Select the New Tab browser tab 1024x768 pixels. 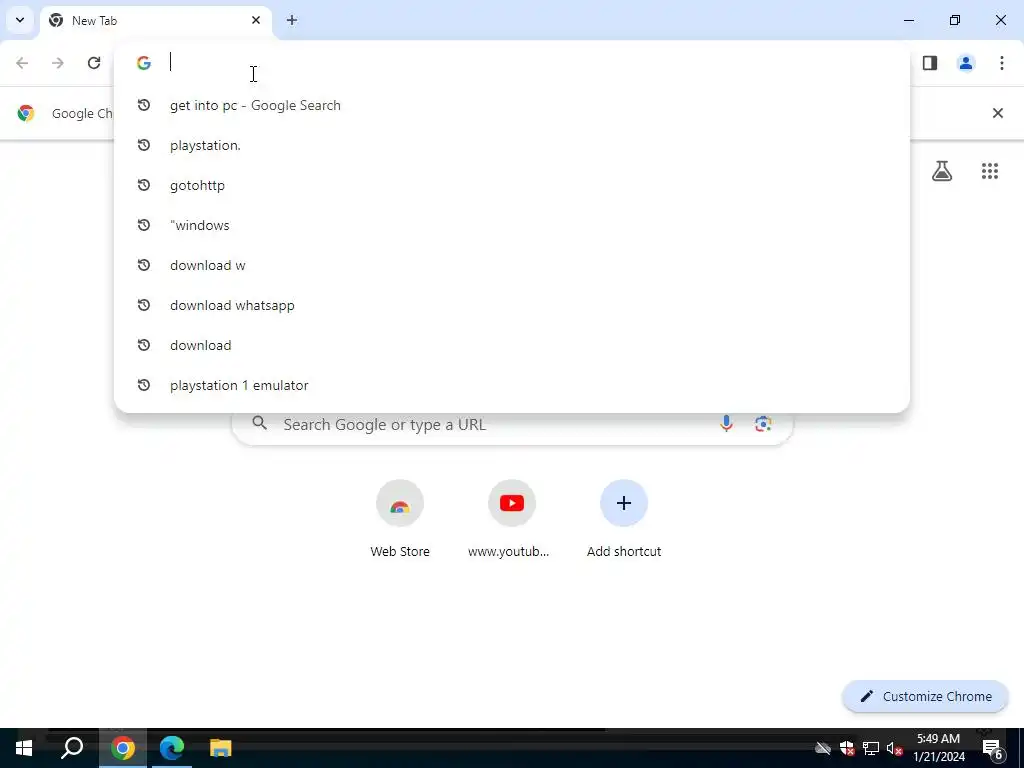156,21
